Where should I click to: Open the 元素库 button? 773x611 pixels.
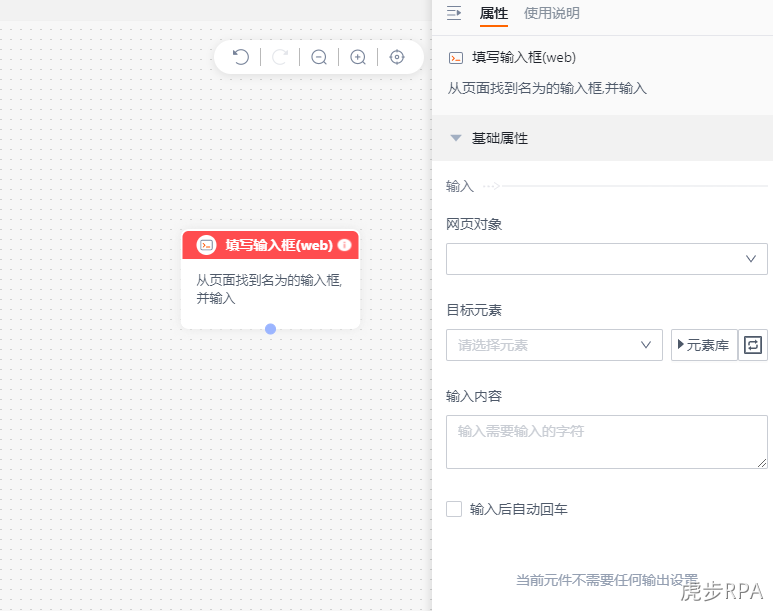(x=704, y=345)
